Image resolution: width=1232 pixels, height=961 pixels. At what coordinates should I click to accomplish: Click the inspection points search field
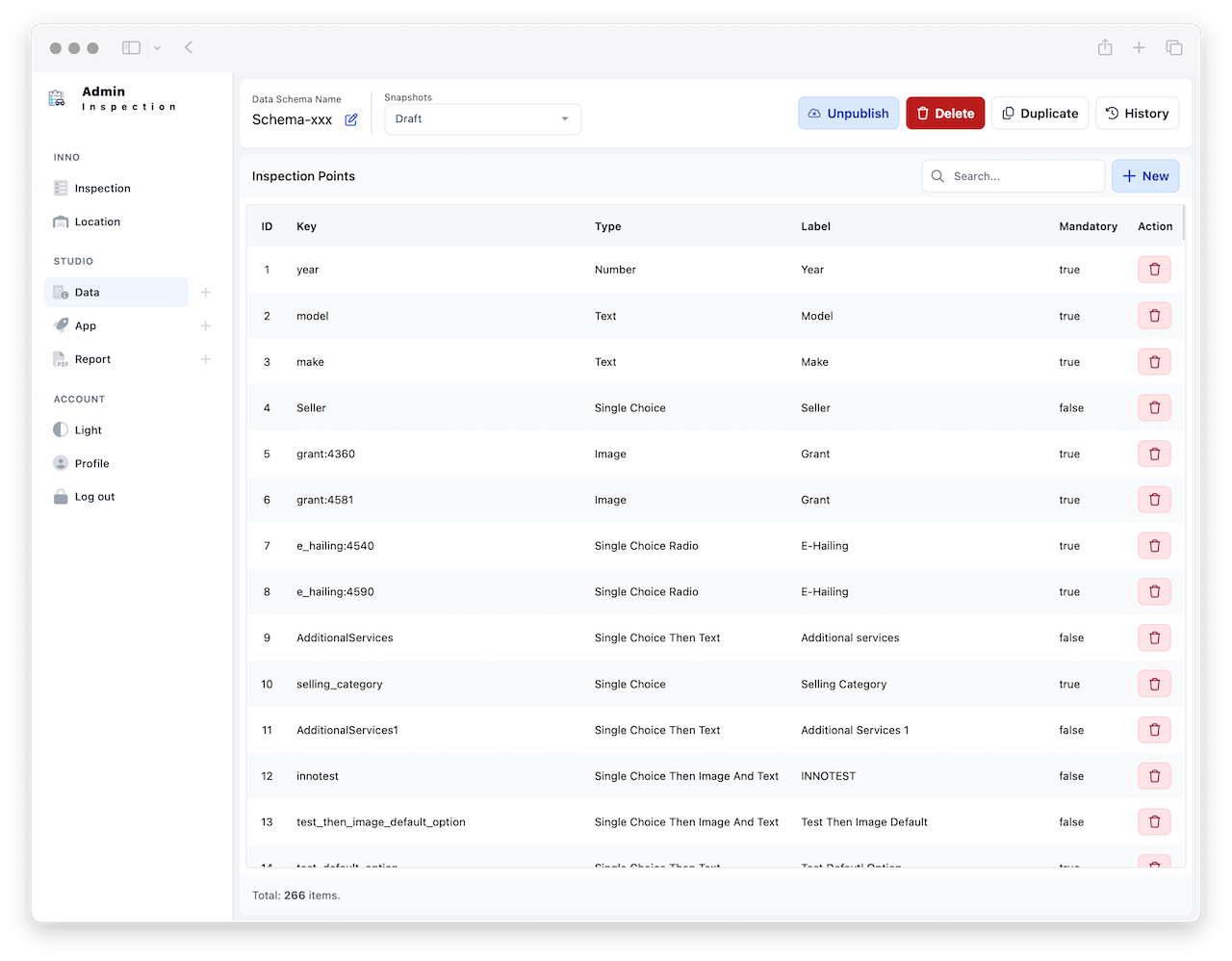coord(1013,176)
